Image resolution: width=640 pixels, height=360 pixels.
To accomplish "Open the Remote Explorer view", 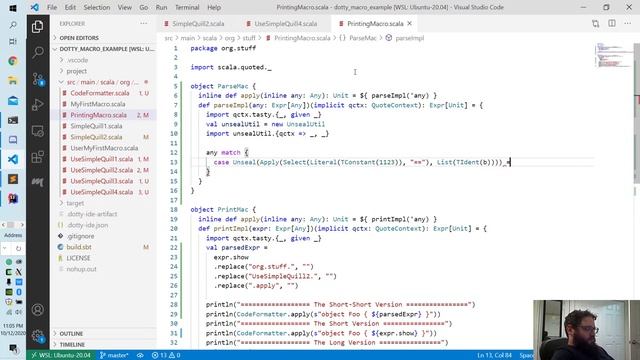I will pyautogui.click(x=38, y=131).
